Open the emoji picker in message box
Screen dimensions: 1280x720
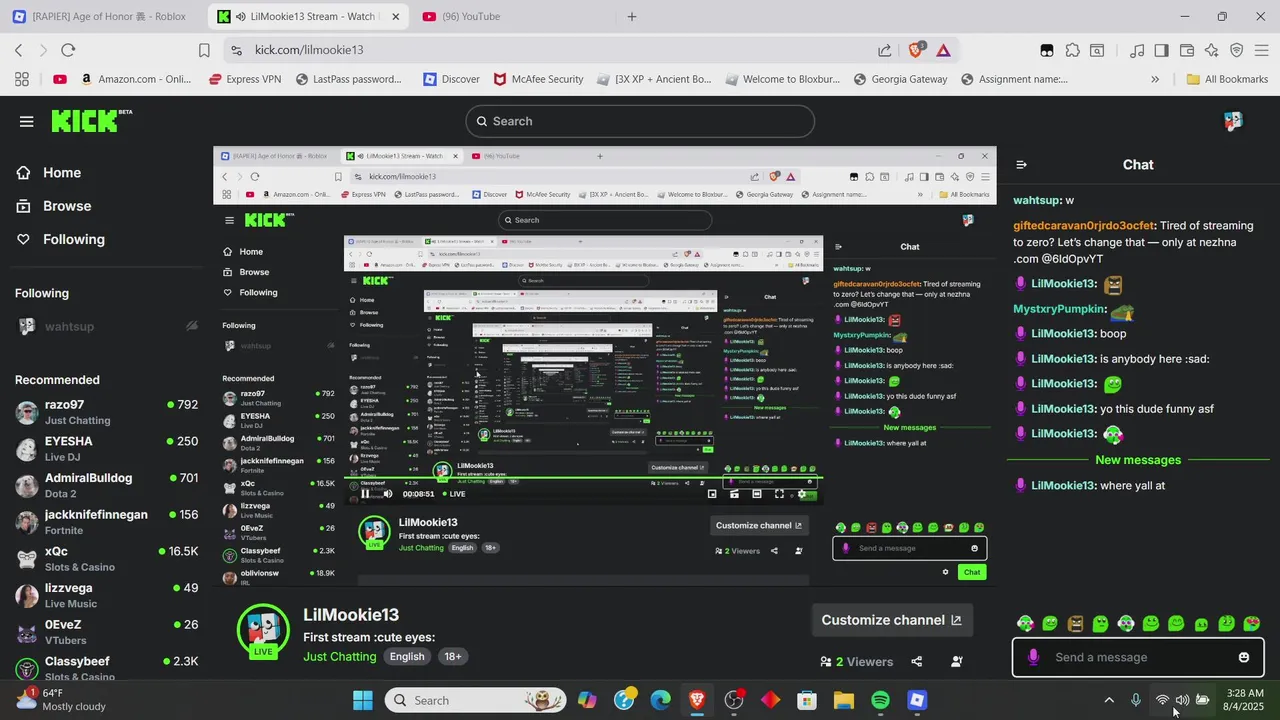tap(1244, 657)
